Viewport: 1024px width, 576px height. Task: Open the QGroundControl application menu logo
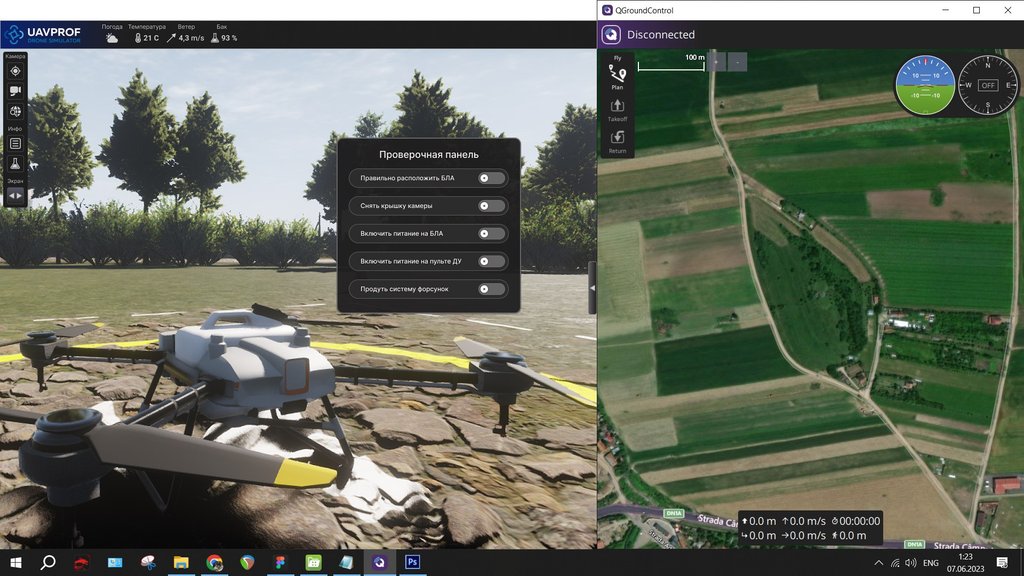(611, 35)
